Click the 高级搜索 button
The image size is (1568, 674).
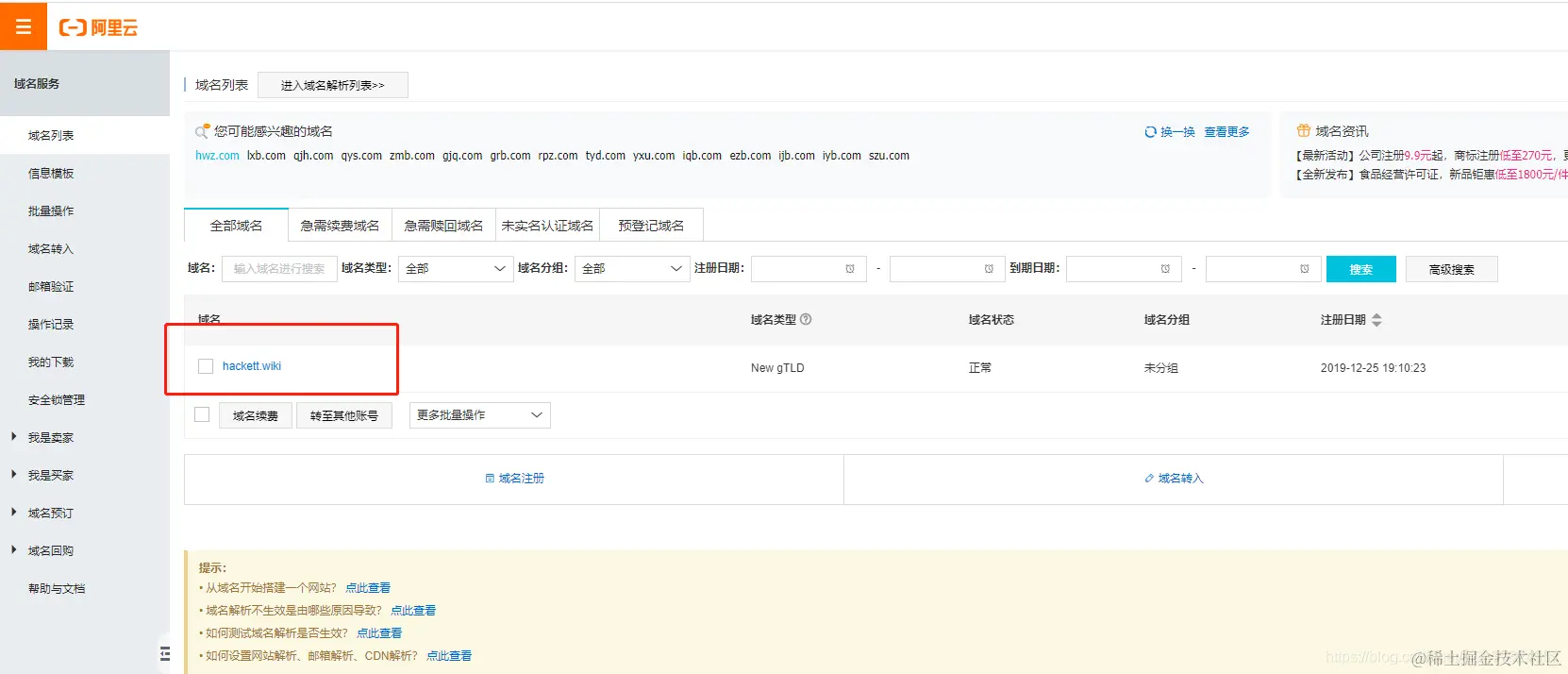coord(1451,269)
